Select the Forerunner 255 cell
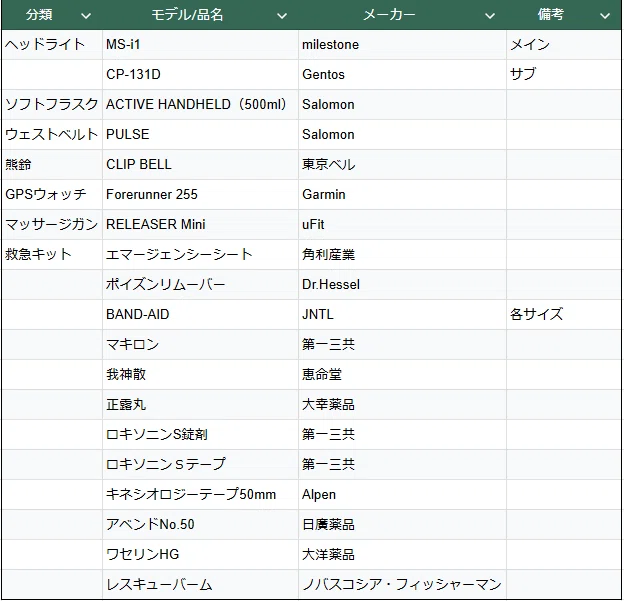 point(200,194)
